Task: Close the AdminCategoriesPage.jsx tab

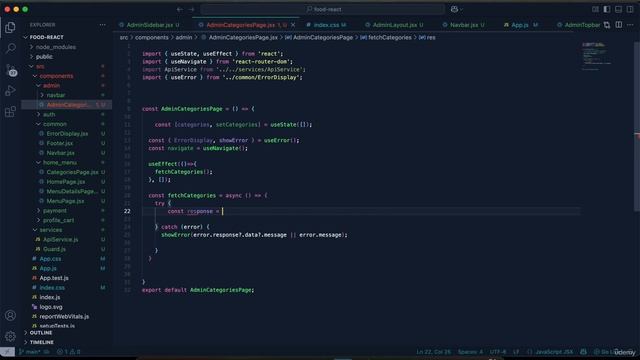Action: click(293, 25)
